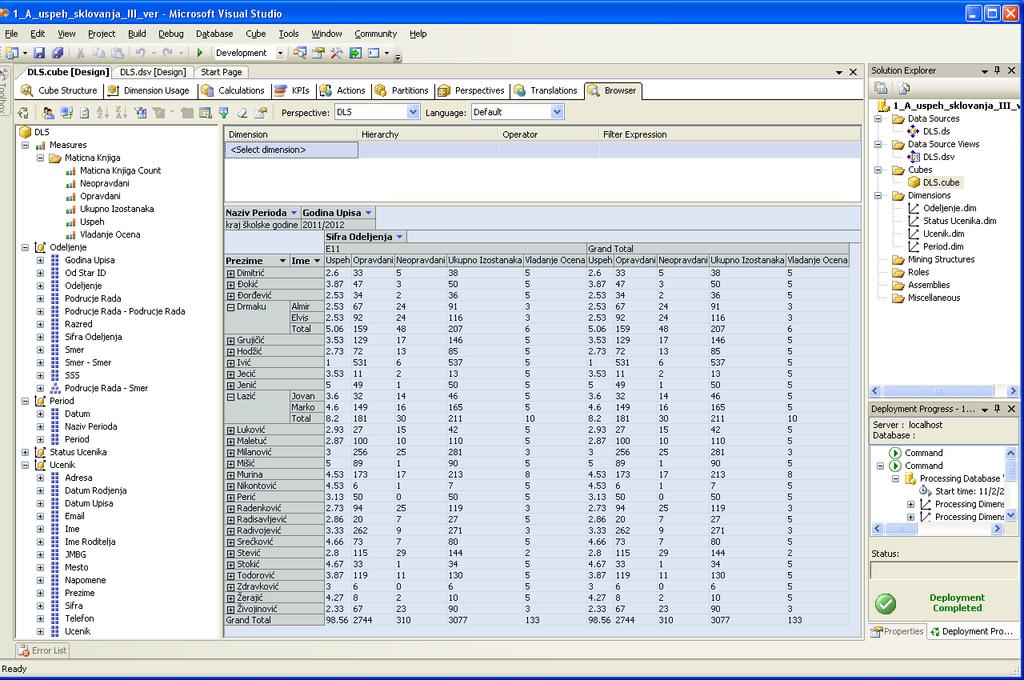1024x680 pixels.
Task: Toggle auto-hide pin on Deployment Progress panel
Action: click(x=997, y=409)
